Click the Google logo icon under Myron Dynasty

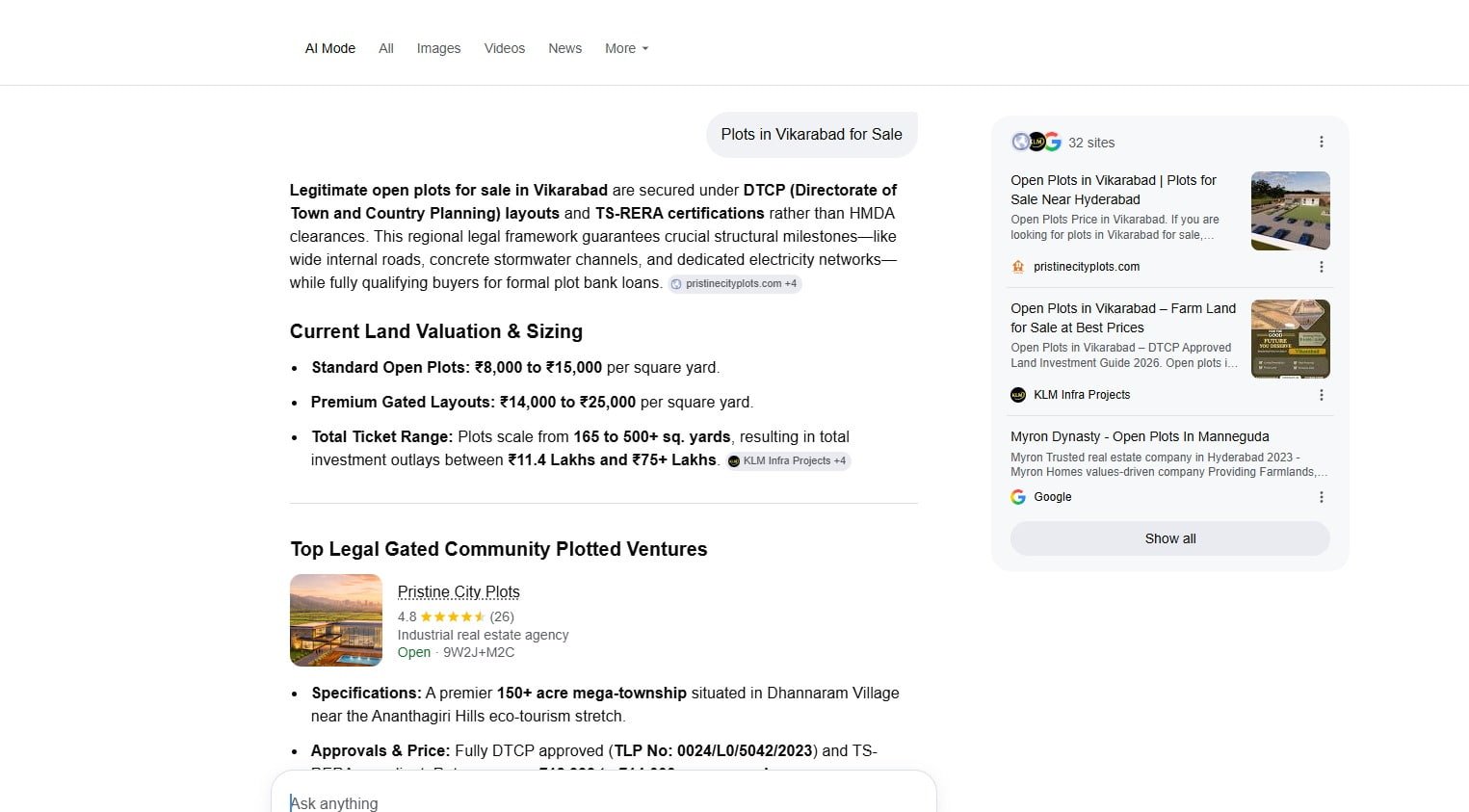point(1018,497)
